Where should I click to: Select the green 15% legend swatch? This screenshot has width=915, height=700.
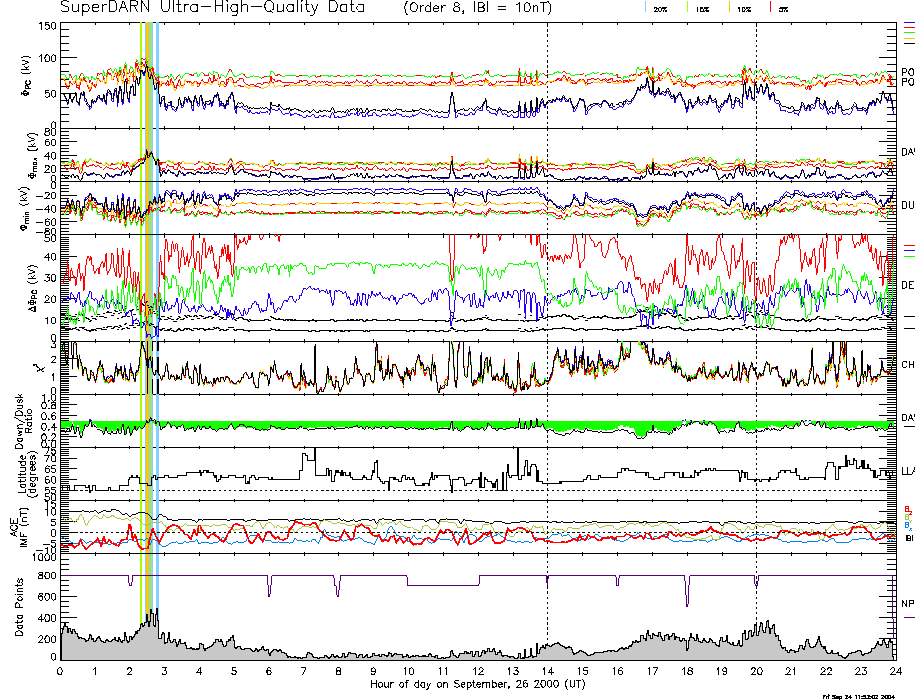coord(689,8)
